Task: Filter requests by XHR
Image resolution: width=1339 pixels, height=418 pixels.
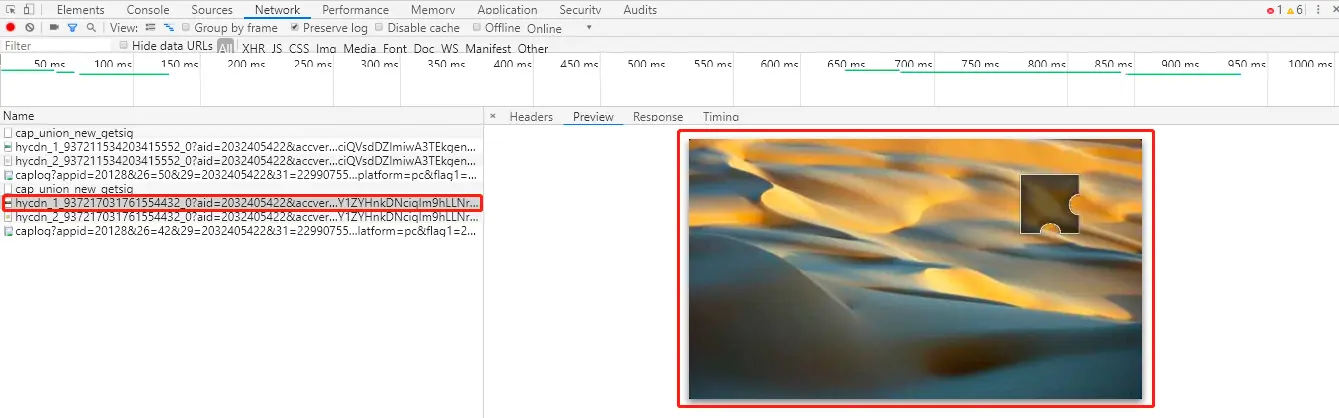Action: [254, 48]
